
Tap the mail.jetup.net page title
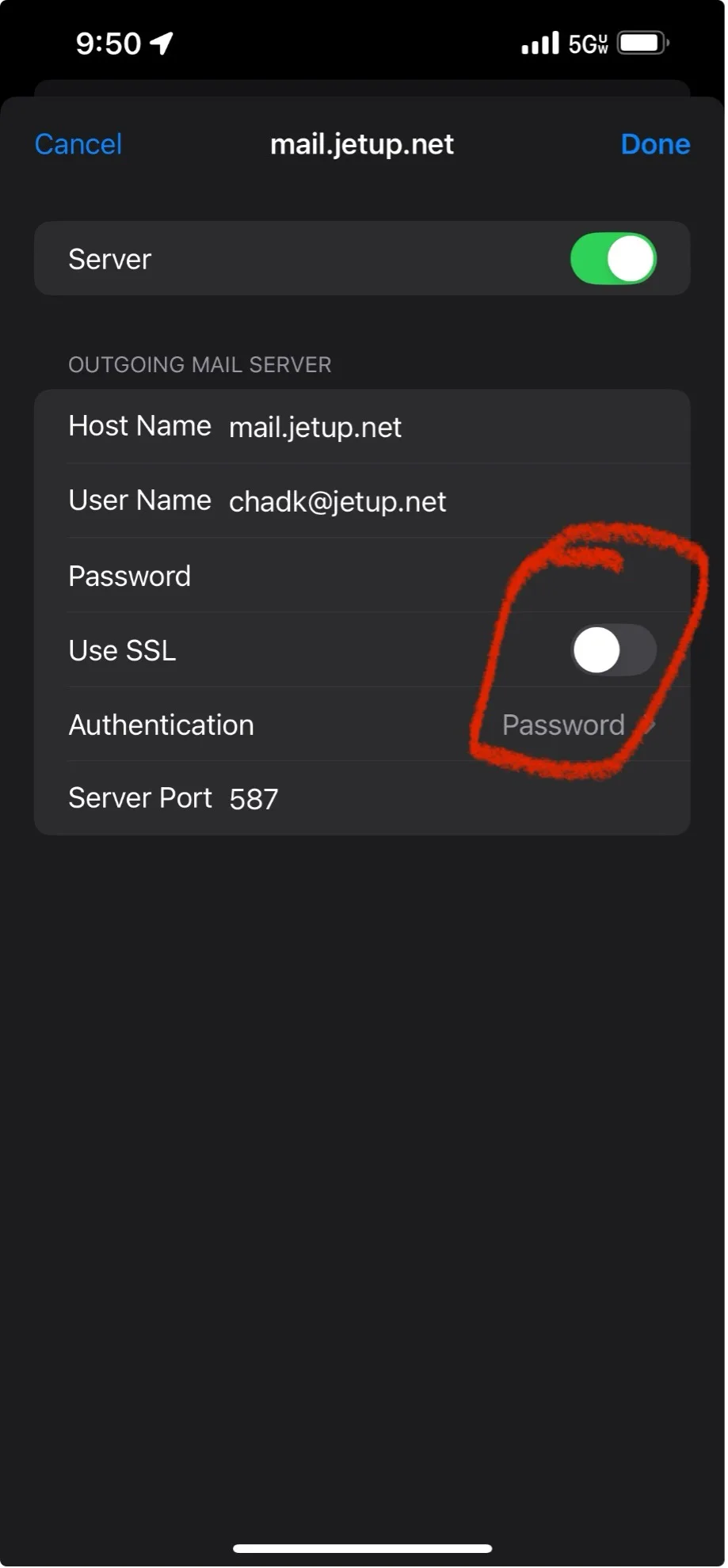pyautogui.click(x=362, y=144)
